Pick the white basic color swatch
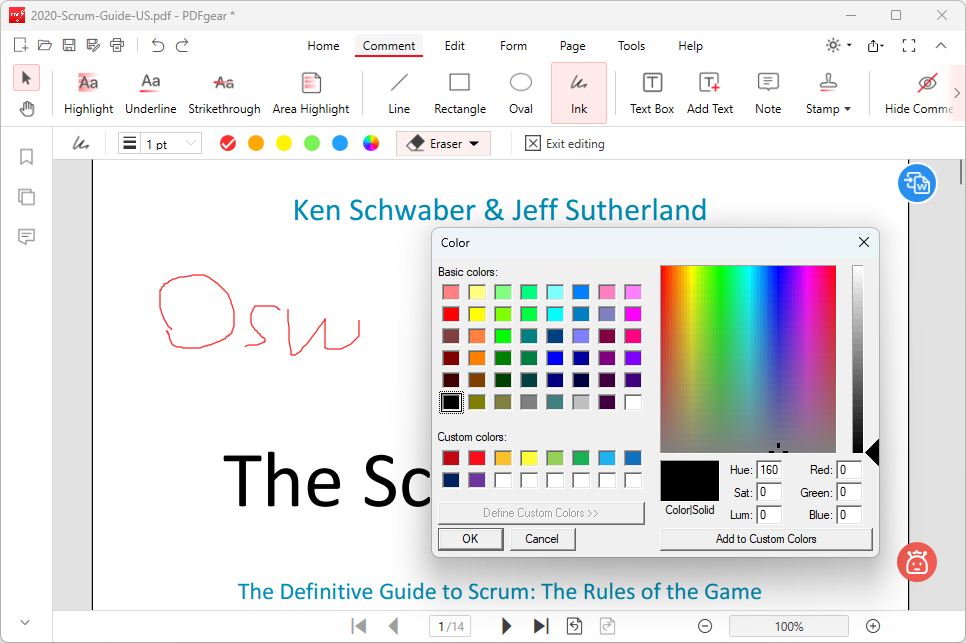966x643 pixels. (x=632, y=402)
